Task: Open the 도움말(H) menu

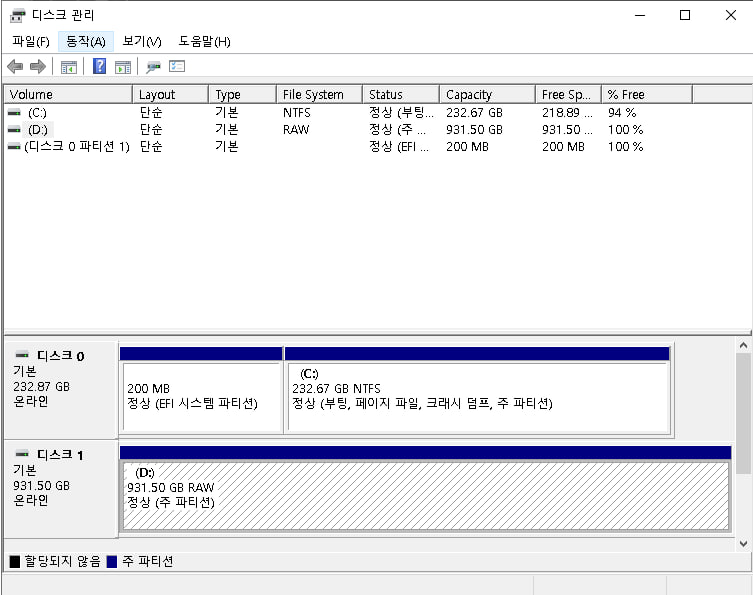Action: point(204,41)
